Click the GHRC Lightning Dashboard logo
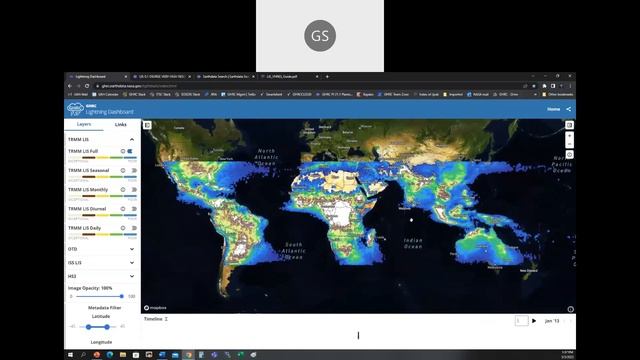This screenshot has width=640, height=360. (100, 109)
